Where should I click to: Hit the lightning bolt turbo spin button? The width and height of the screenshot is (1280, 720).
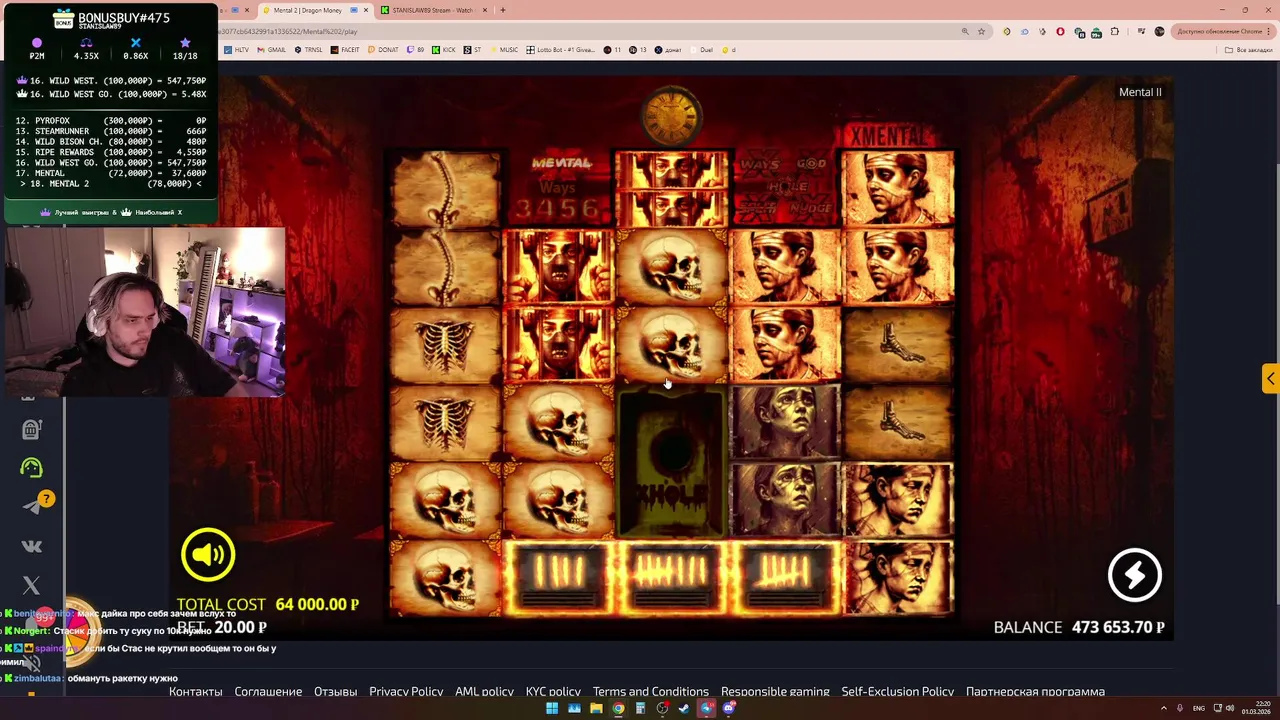1134,575
